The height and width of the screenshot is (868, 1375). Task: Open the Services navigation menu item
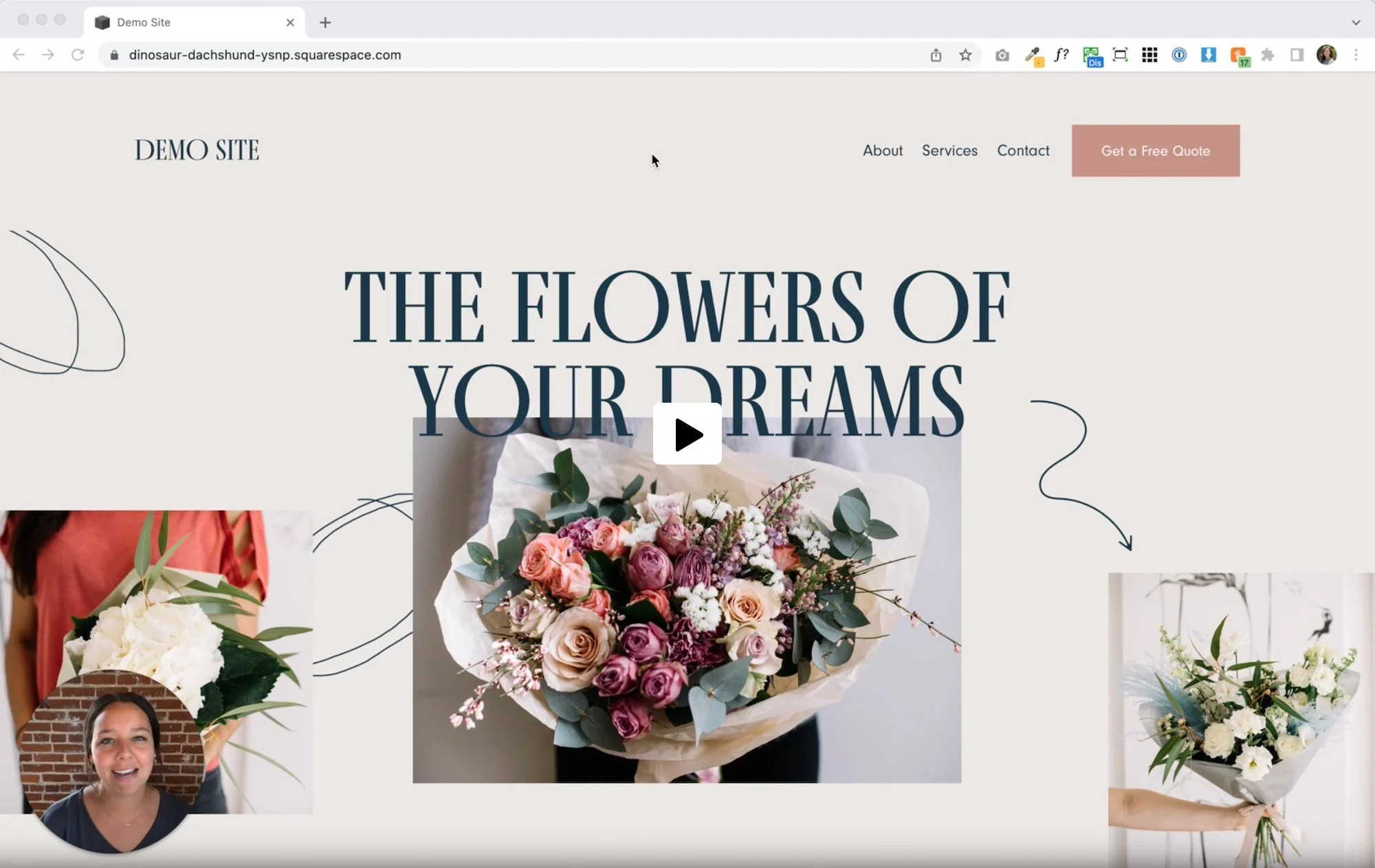coord(949,151)
